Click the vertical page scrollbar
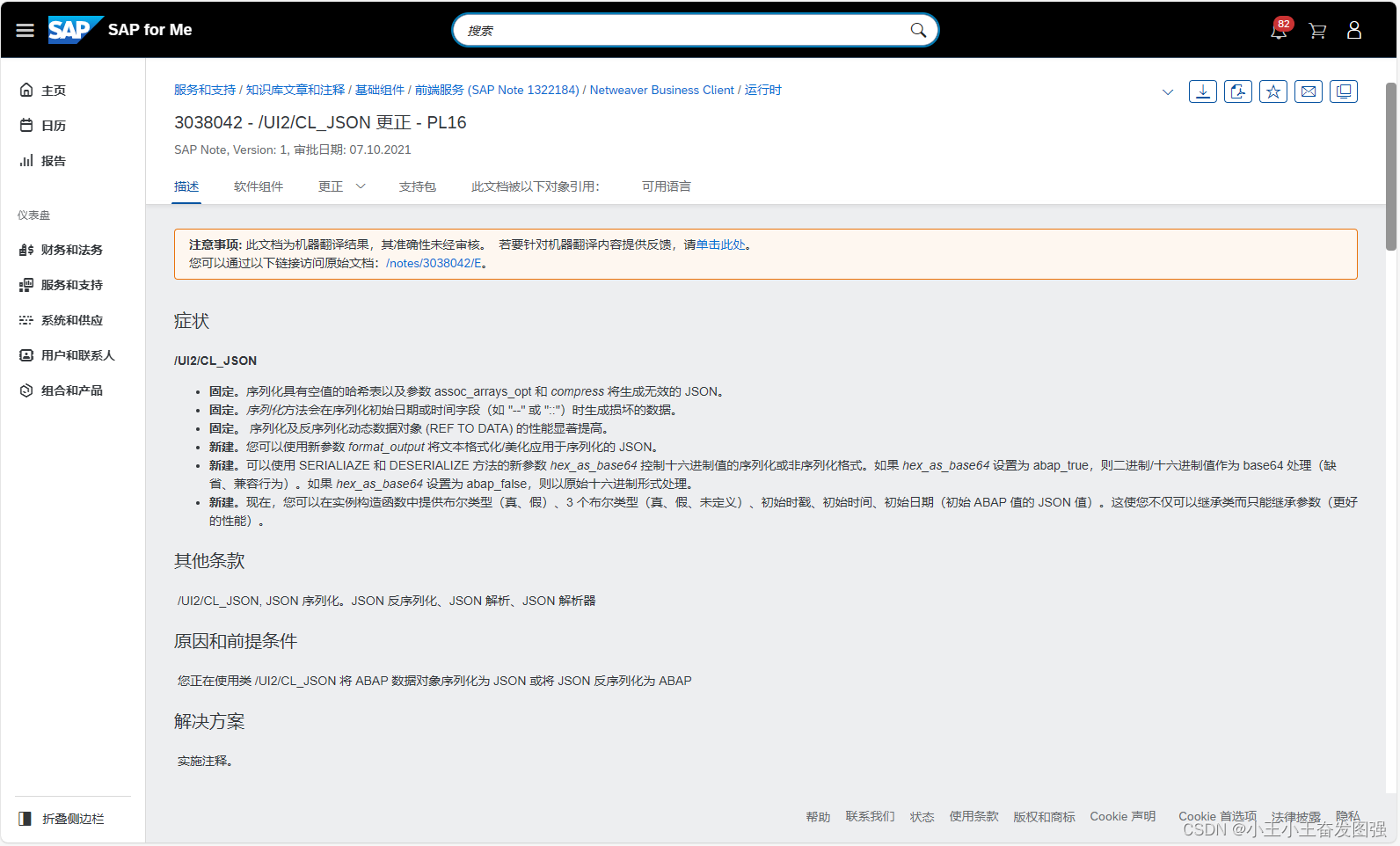This screenshot has width=1400, height=846. tap(1390, 167)
